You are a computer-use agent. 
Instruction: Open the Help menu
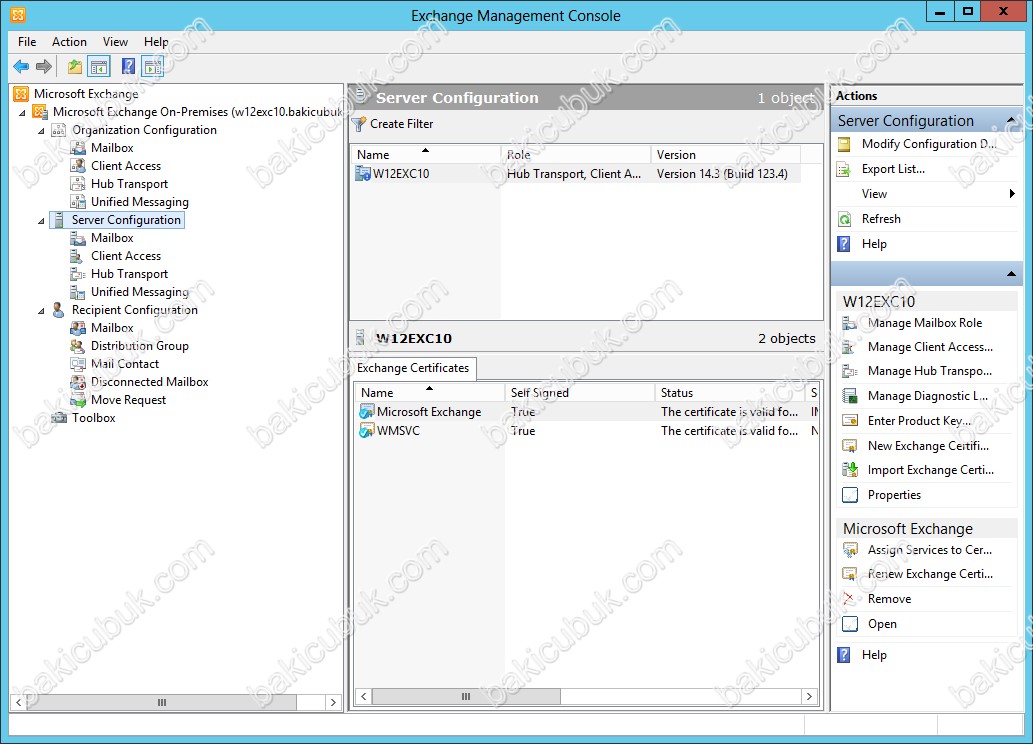pos(156,42)
